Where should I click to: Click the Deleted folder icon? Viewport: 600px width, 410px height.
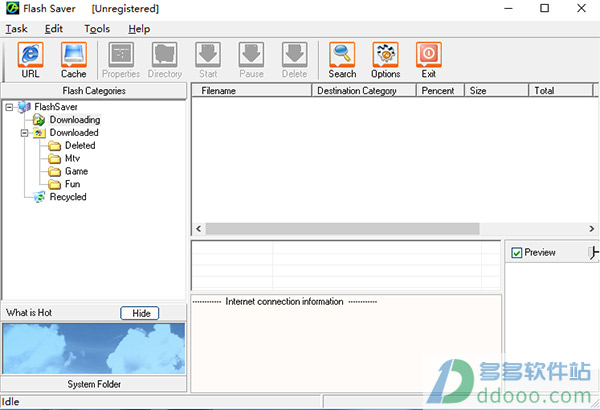click(x=54, y=146)
